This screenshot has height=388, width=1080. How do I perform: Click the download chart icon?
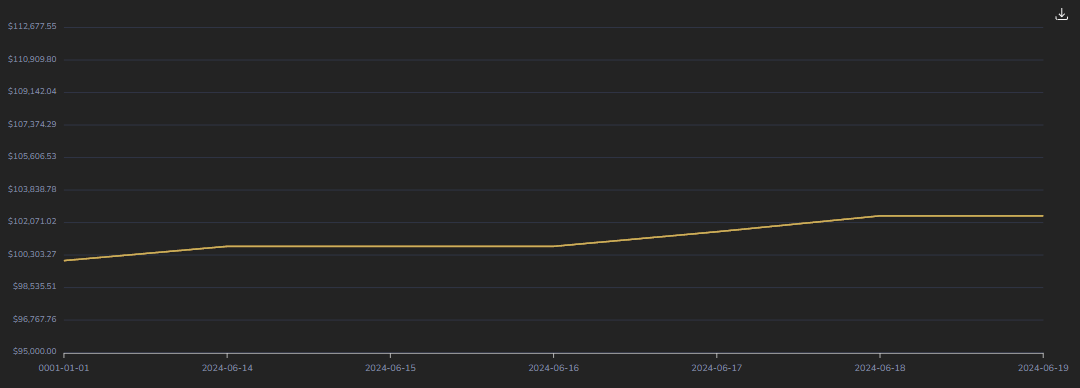[x=1061, y=14]
